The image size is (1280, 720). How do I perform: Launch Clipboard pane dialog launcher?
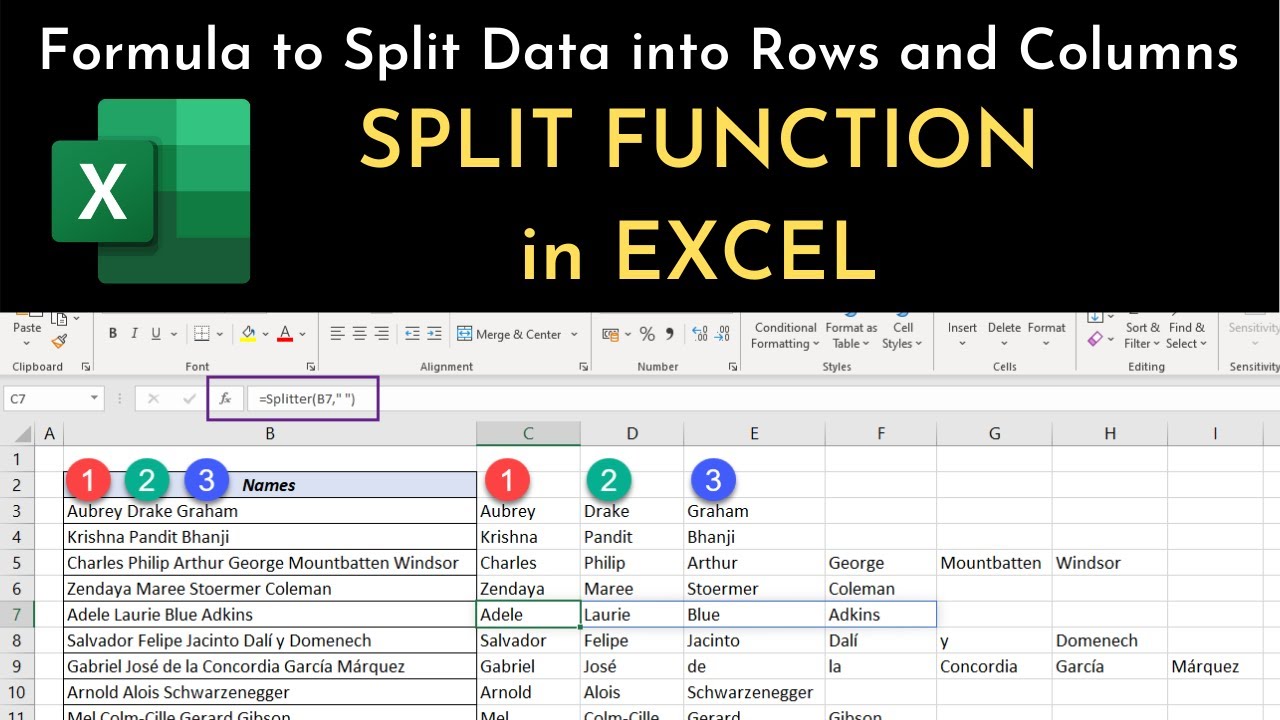[x=86, y=367]
